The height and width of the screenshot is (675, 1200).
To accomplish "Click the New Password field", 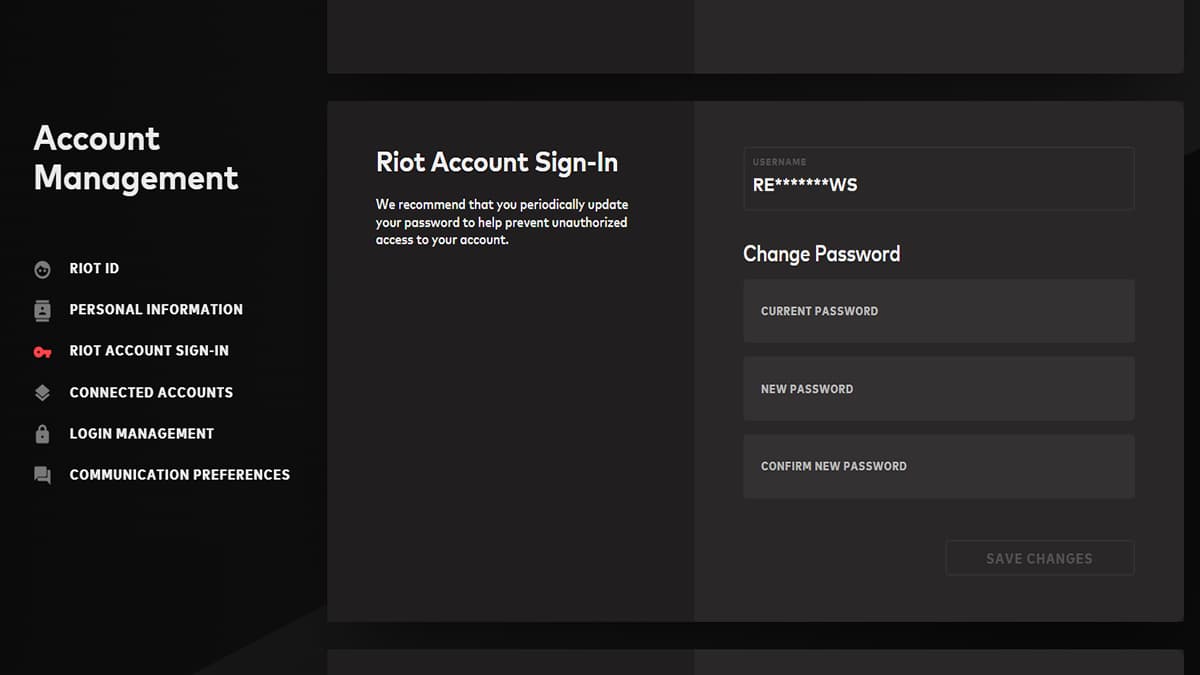I will pyautogui.click(x=938, y=388).
